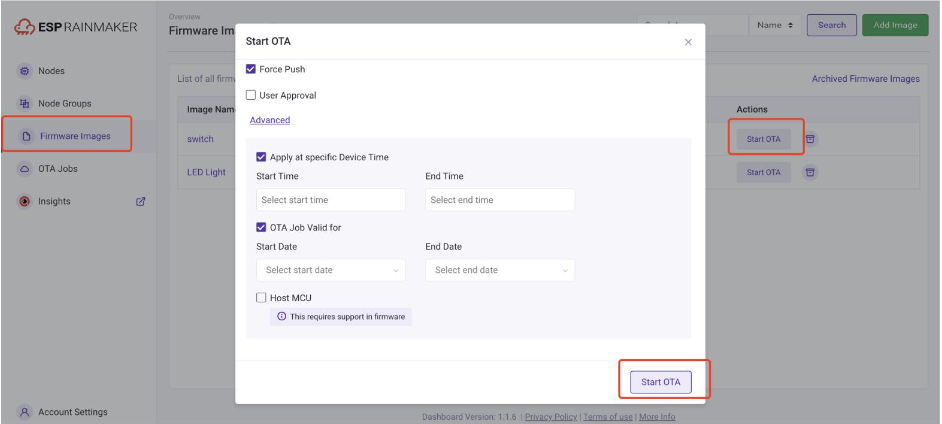This screenshot has width=942, height=424.
Task: Click the info icon beside firmware support note
Action: [x=281, y=316]
